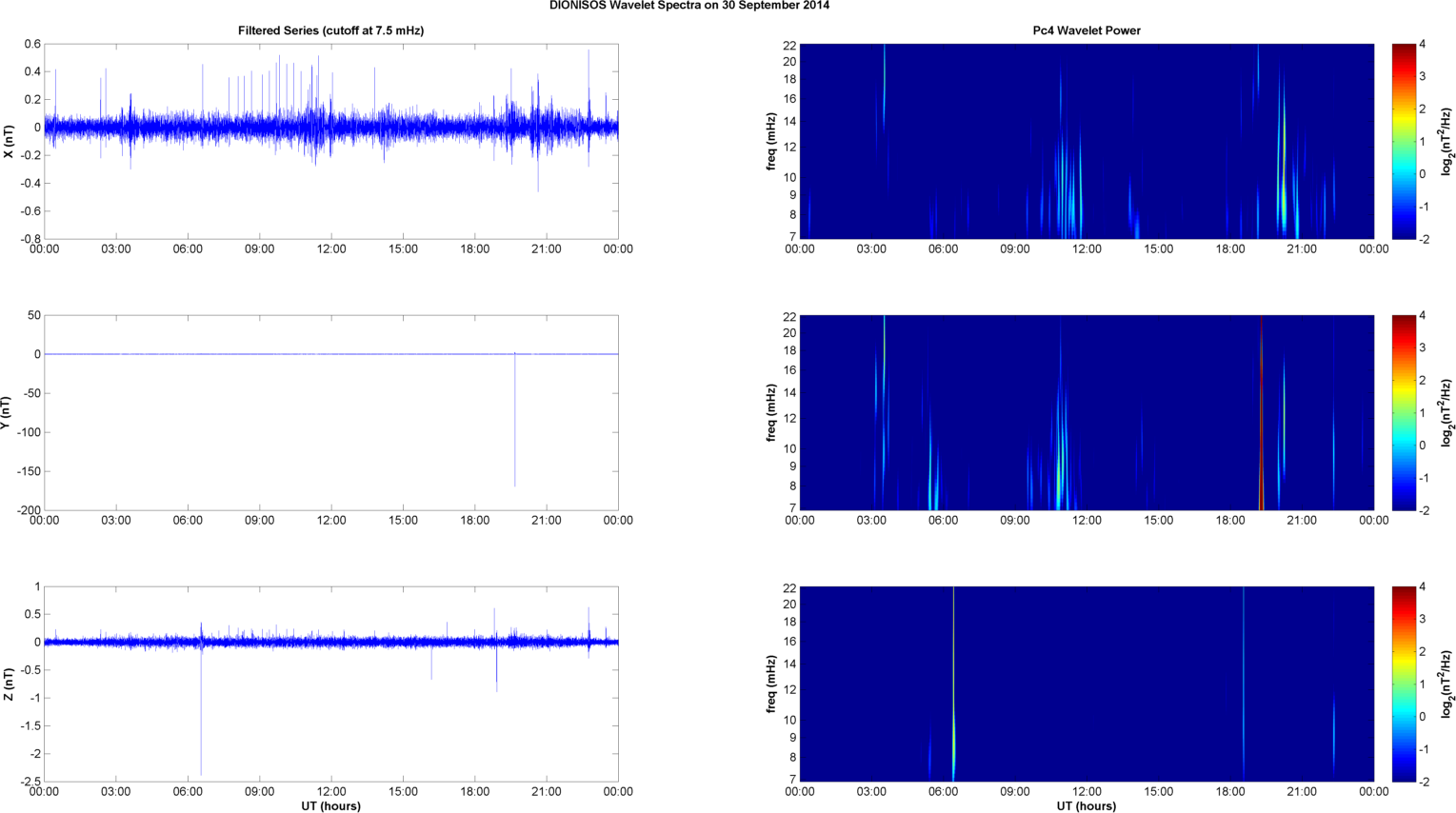Click the -200 tick on Y plot
Screen dimensions: 1456x813
(29, 510)
